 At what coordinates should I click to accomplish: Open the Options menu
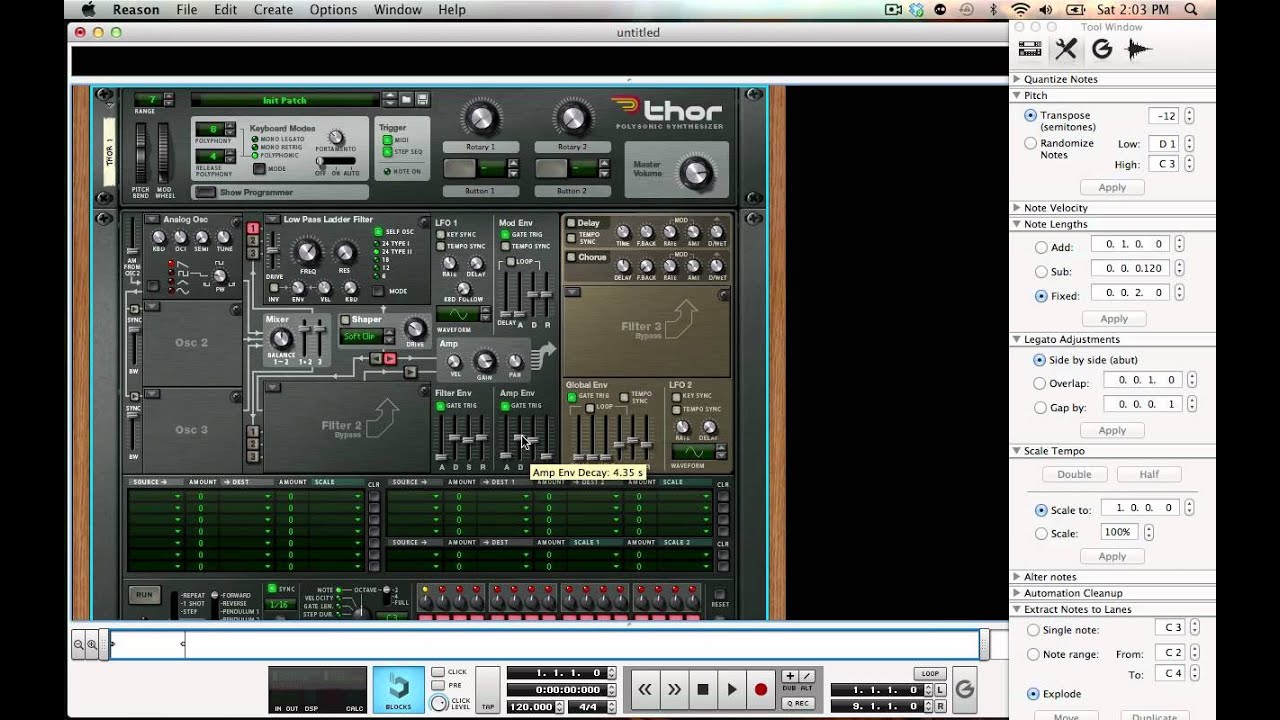[x=333, y=10]
